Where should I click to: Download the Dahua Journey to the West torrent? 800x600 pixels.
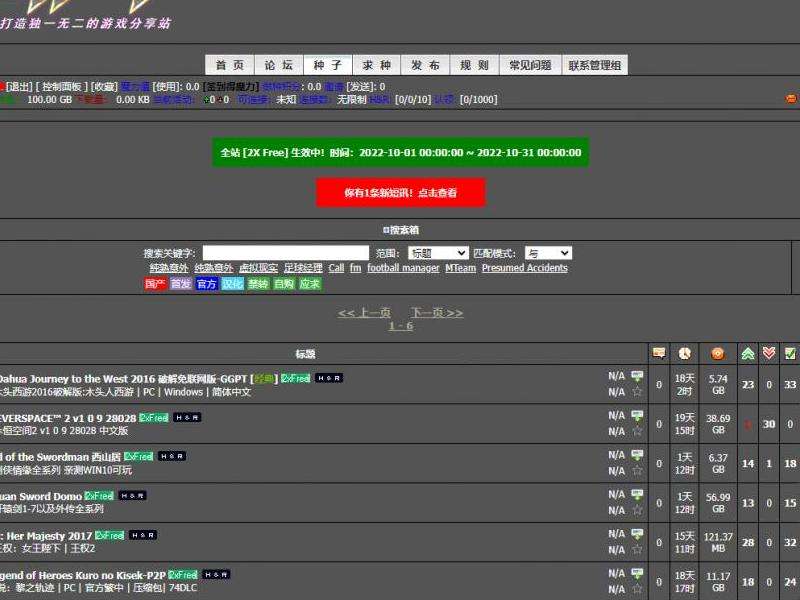click(637, 376)
